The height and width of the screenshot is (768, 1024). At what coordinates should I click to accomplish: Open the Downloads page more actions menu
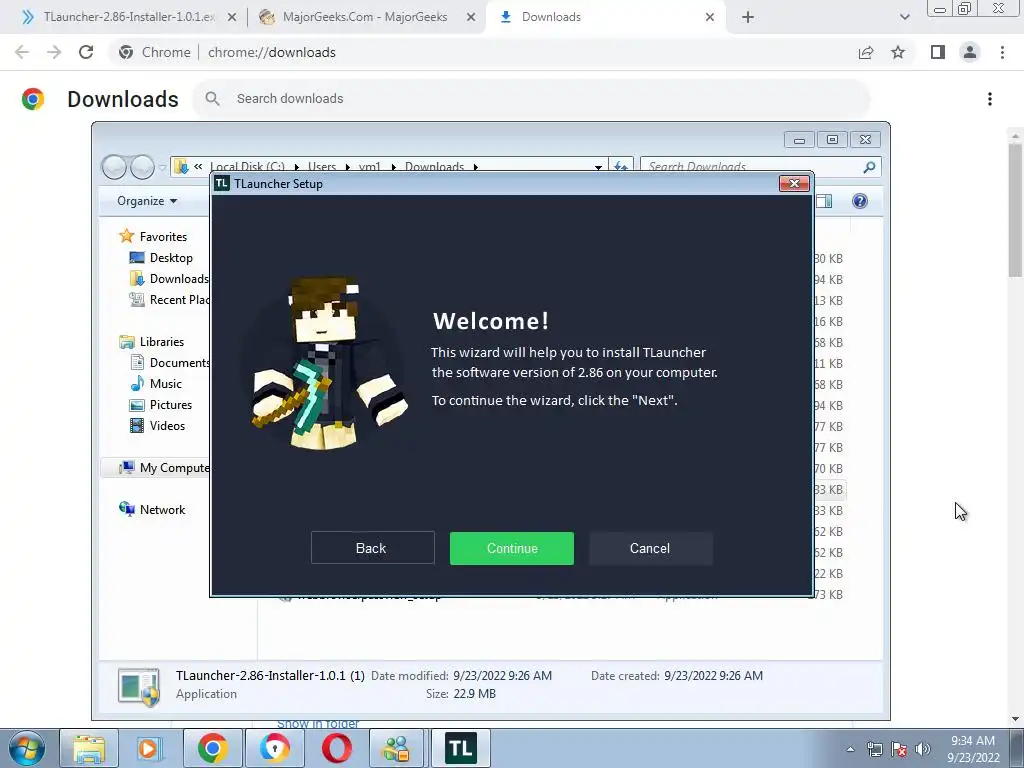[990, 99]
